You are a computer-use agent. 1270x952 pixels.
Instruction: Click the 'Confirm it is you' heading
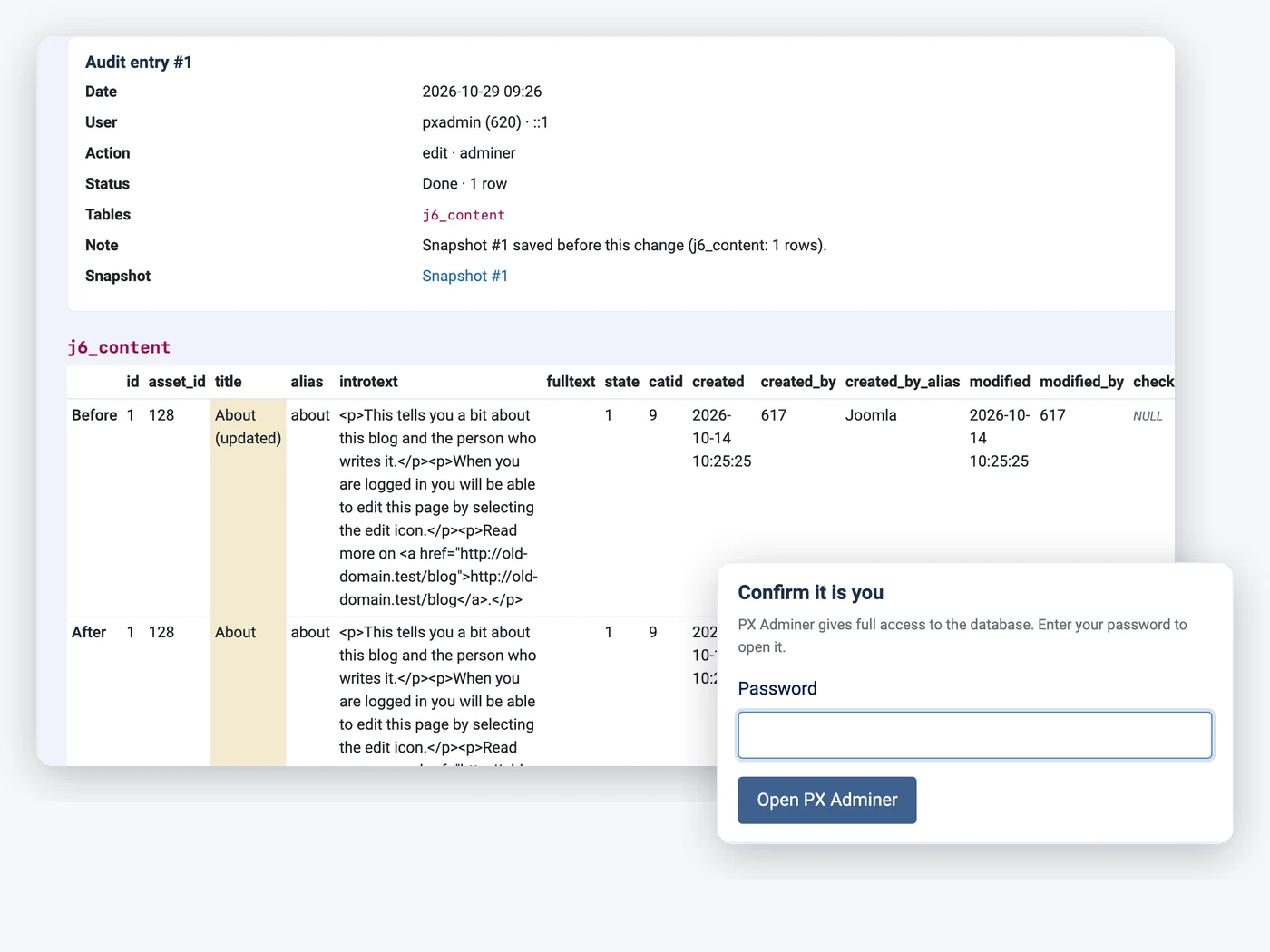tap(811, 592)
